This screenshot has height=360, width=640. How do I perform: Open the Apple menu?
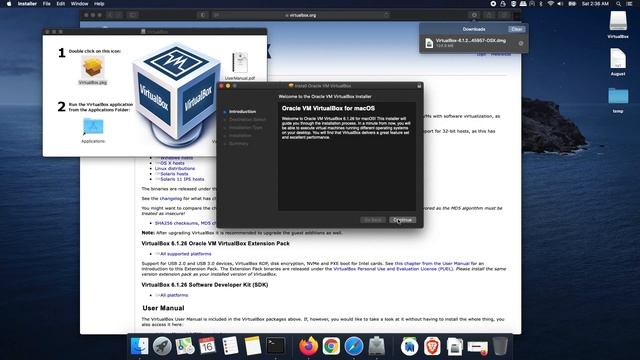point(9,4)
